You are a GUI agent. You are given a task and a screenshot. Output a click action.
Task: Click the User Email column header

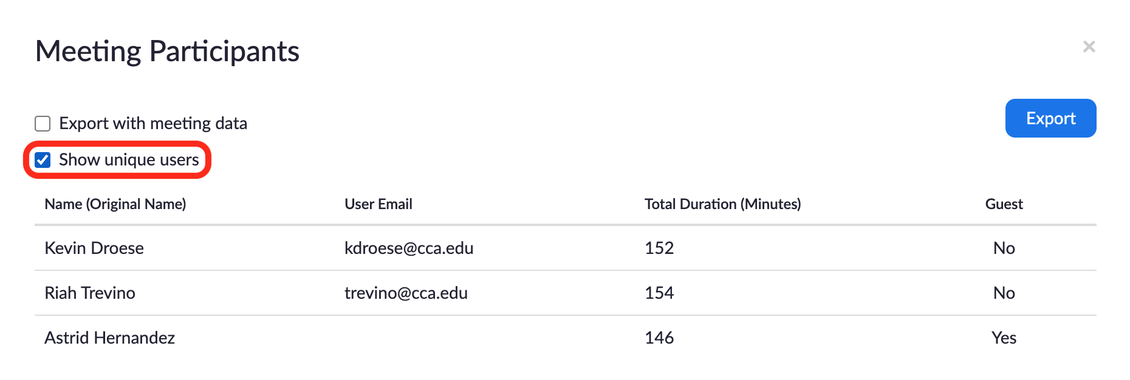(x=378, y=204)
